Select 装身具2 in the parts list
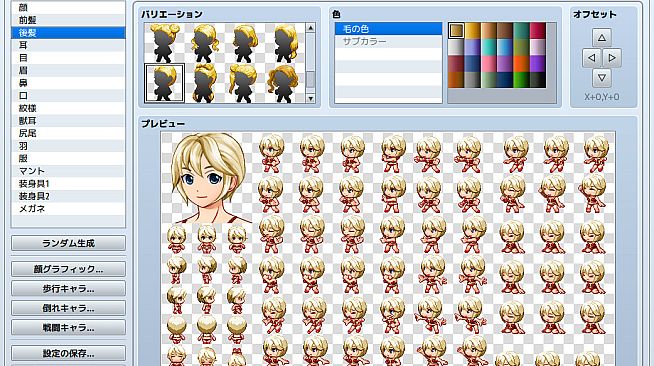The image size is (654, 366). pyautogui.click(x=68, y=196)
